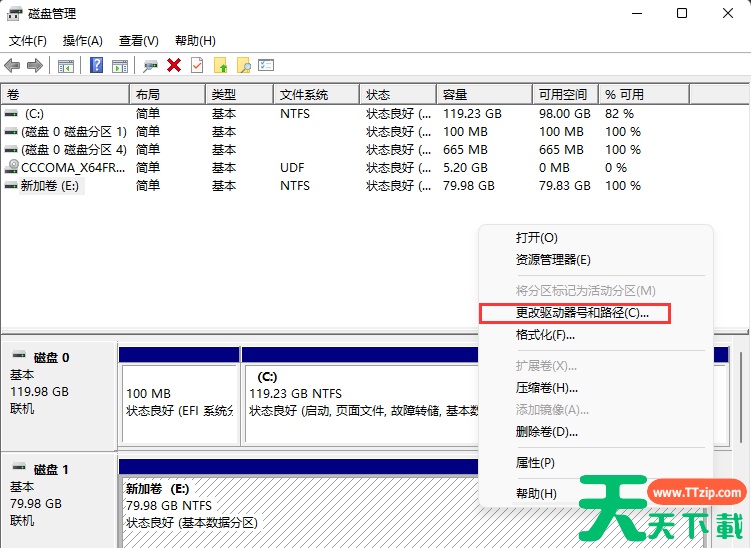Image resolution: width=751 pixels, height=548 pixels.
Task: Click the 磁盘 1 disk icon in lower pane
Action: click(x=19, y=467)
